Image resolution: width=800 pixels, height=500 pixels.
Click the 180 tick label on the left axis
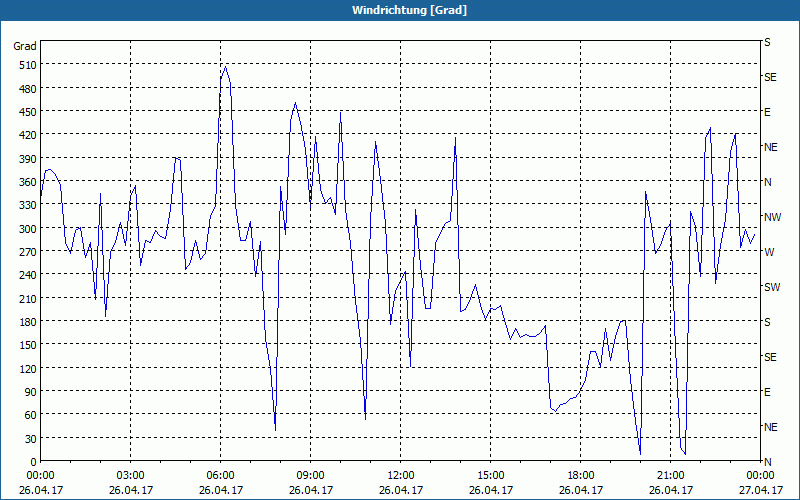coord(28,322)
